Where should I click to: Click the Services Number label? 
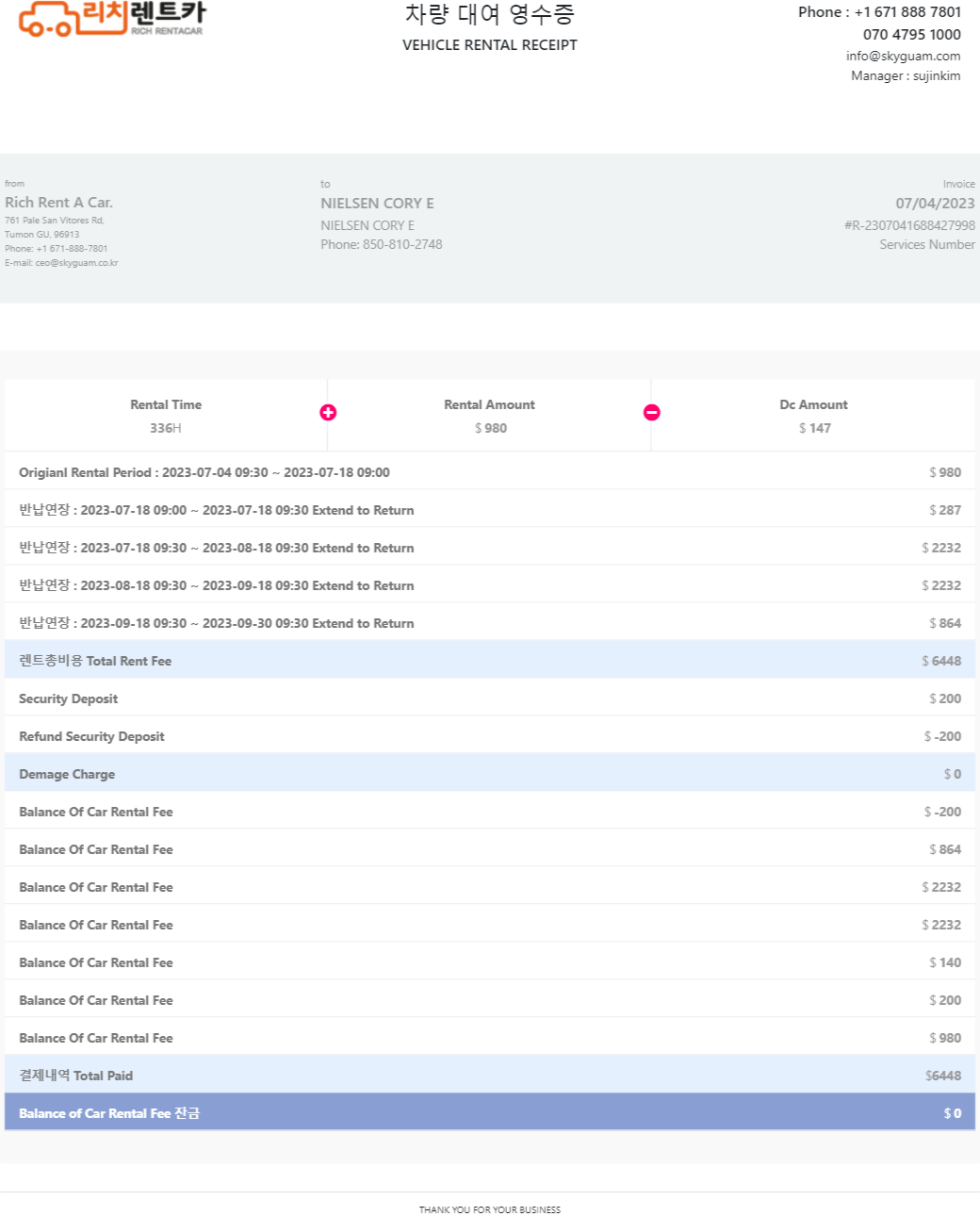(x=927, y=244)
